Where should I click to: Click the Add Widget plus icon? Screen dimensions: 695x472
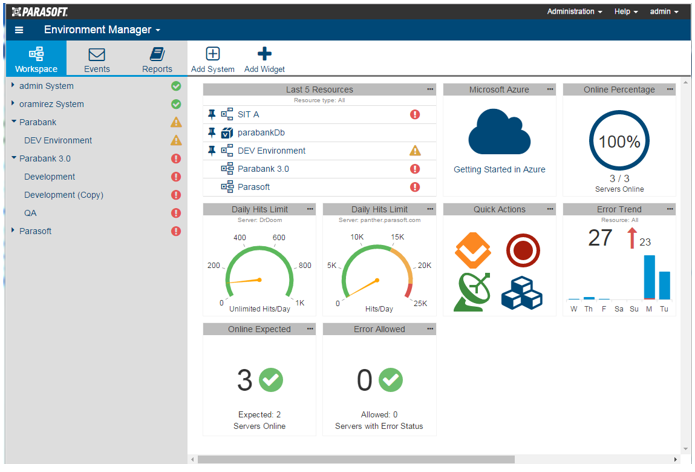[x=265, y=54]
